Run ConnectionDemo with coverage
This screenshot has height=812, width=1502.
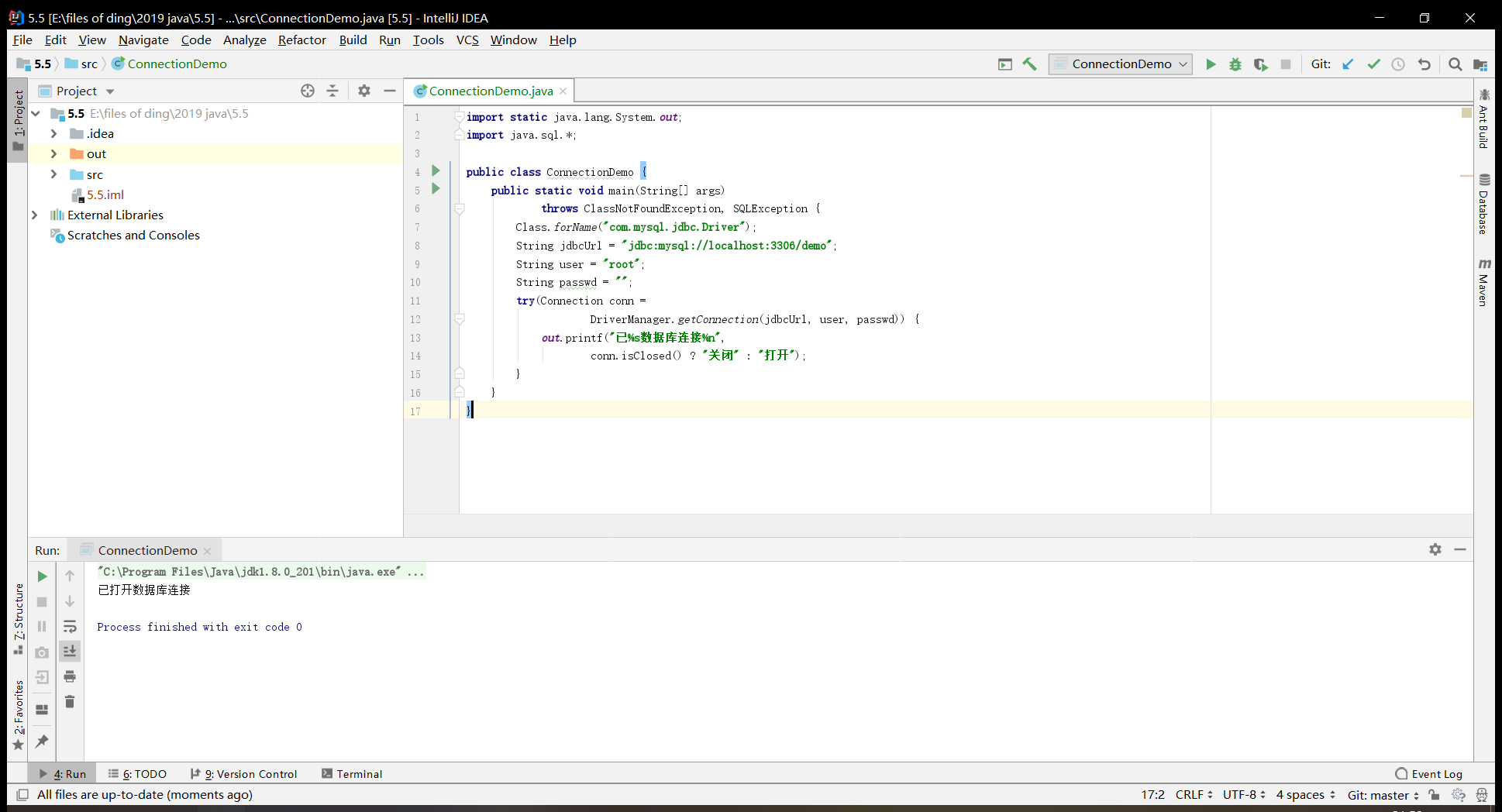tap(1261, 64)
